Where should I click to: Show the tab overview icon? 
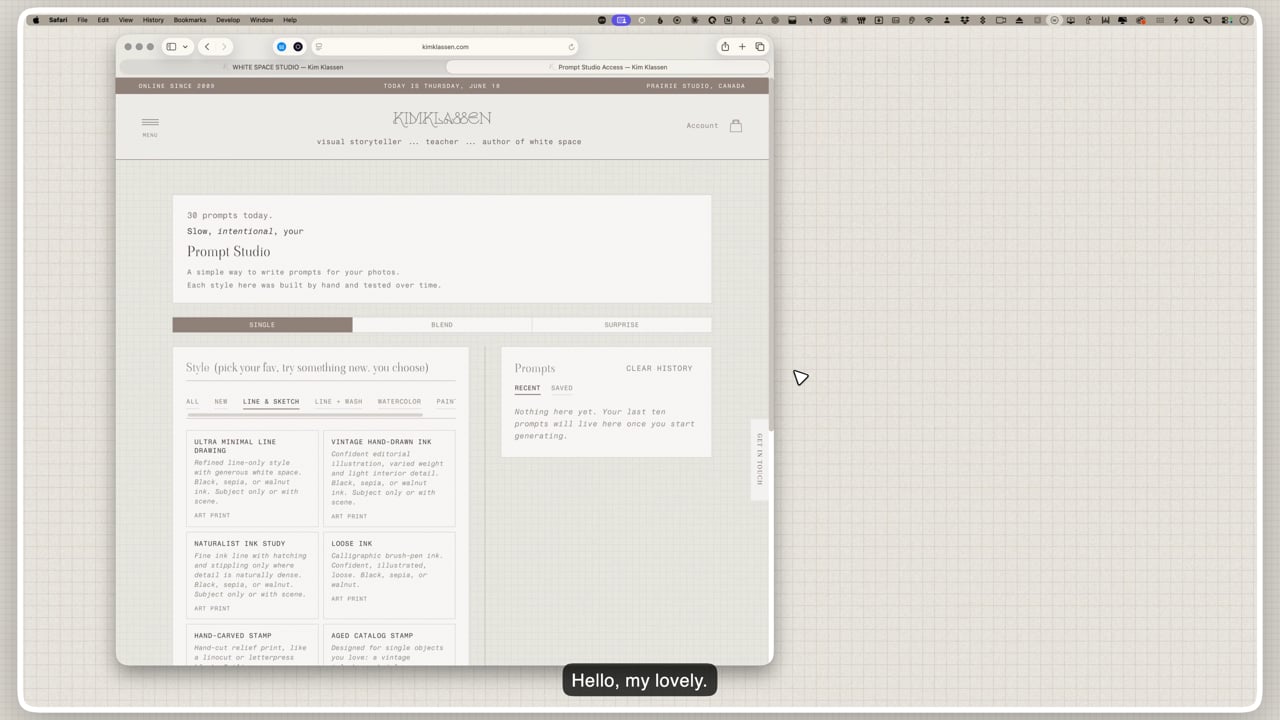(760, 47)
